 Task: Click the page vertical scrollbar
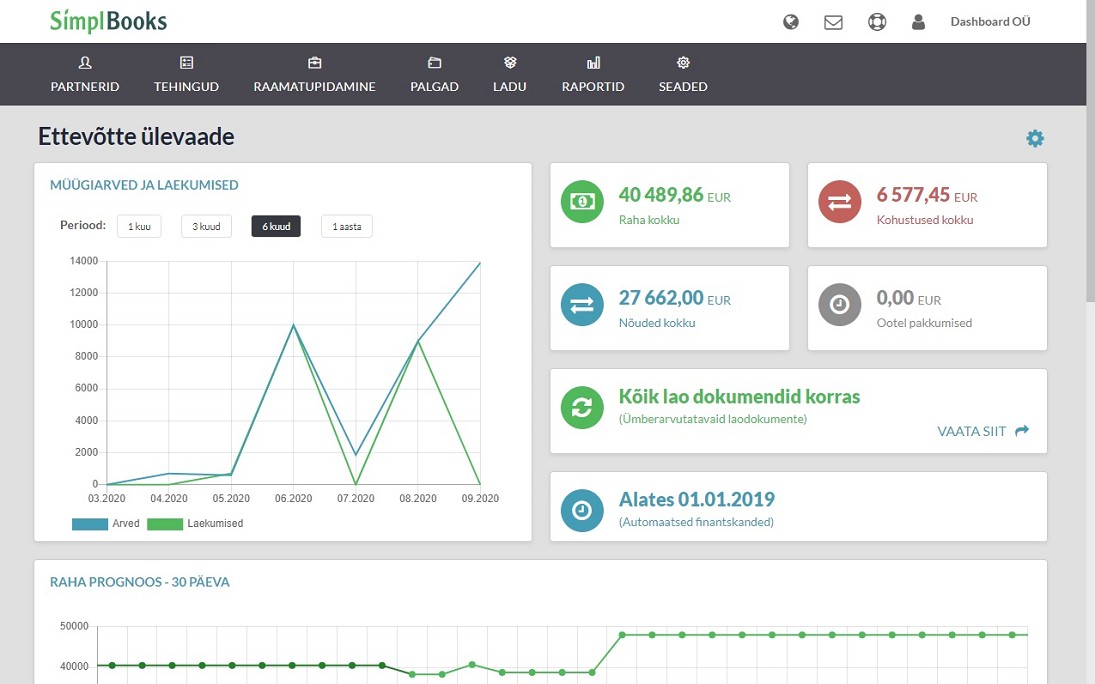coord(1090,151)
